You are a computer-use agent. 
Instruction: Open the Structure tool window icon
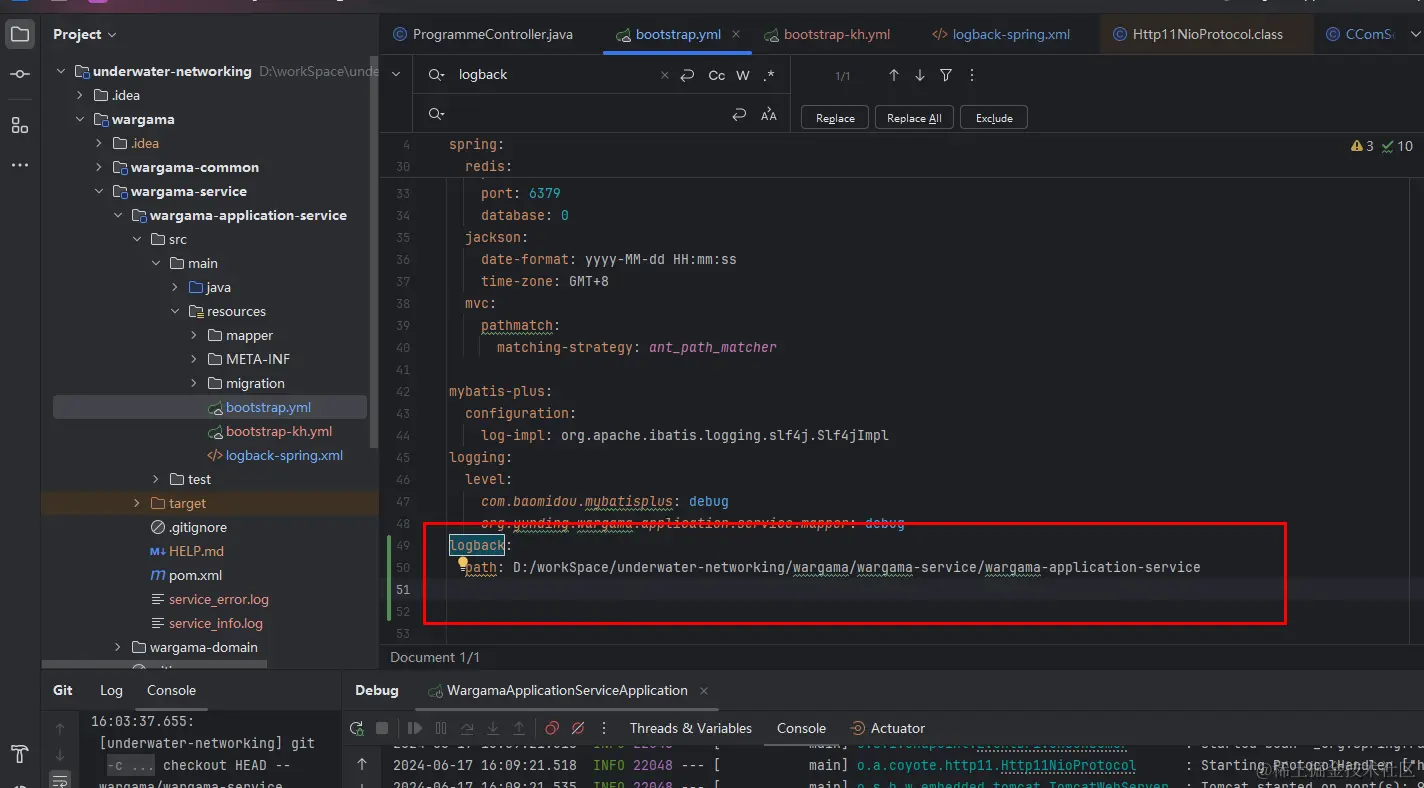coord(20,125)
